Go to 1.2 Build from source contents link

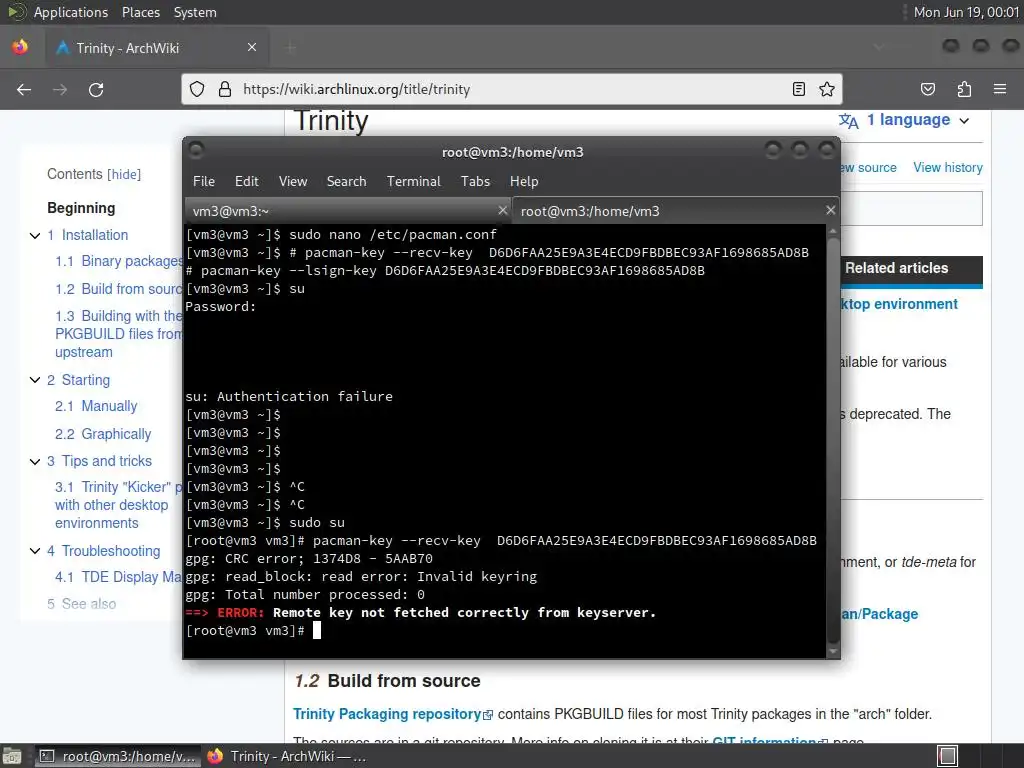[118, 289]
